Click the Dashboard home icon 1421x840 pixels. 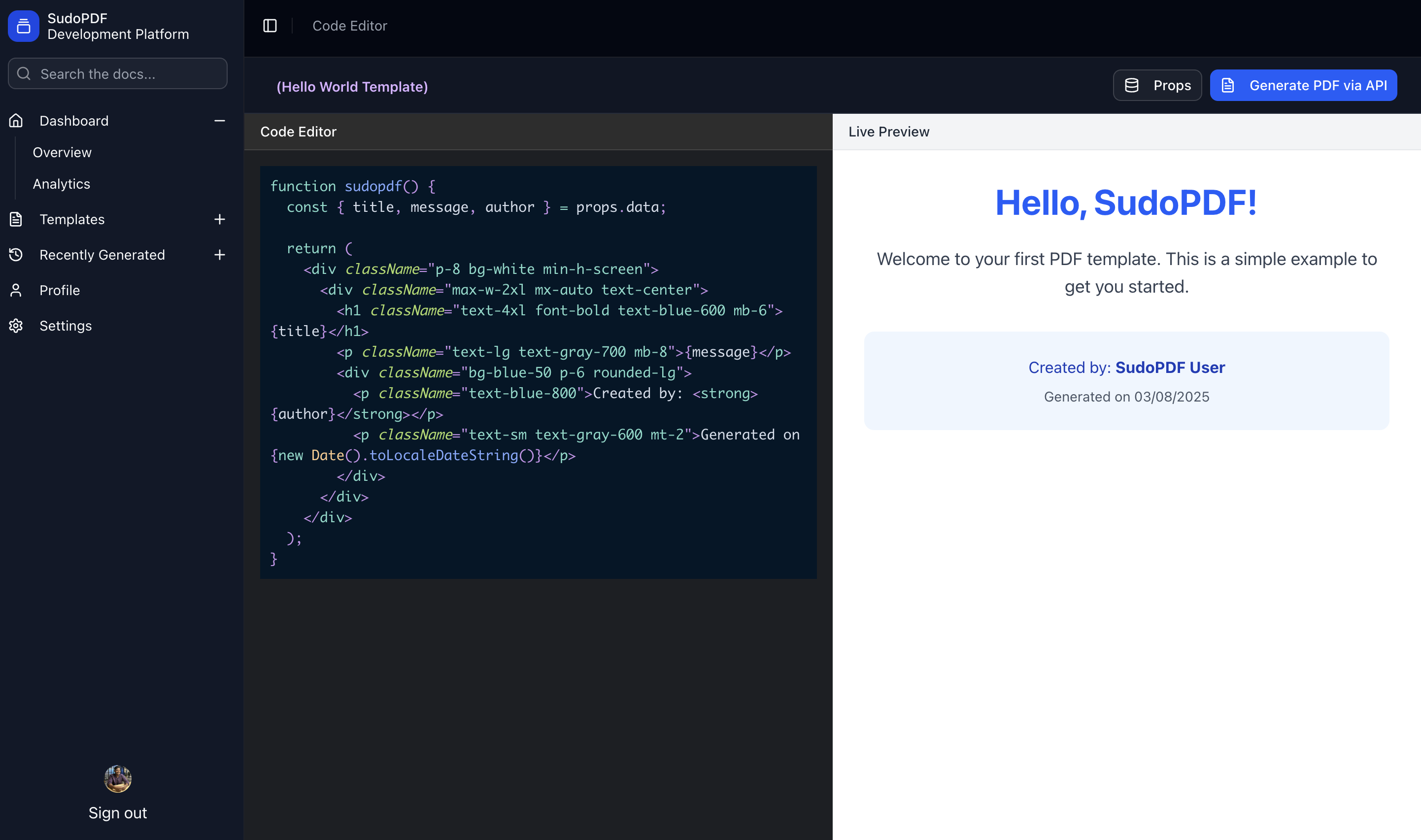[16, 121]
